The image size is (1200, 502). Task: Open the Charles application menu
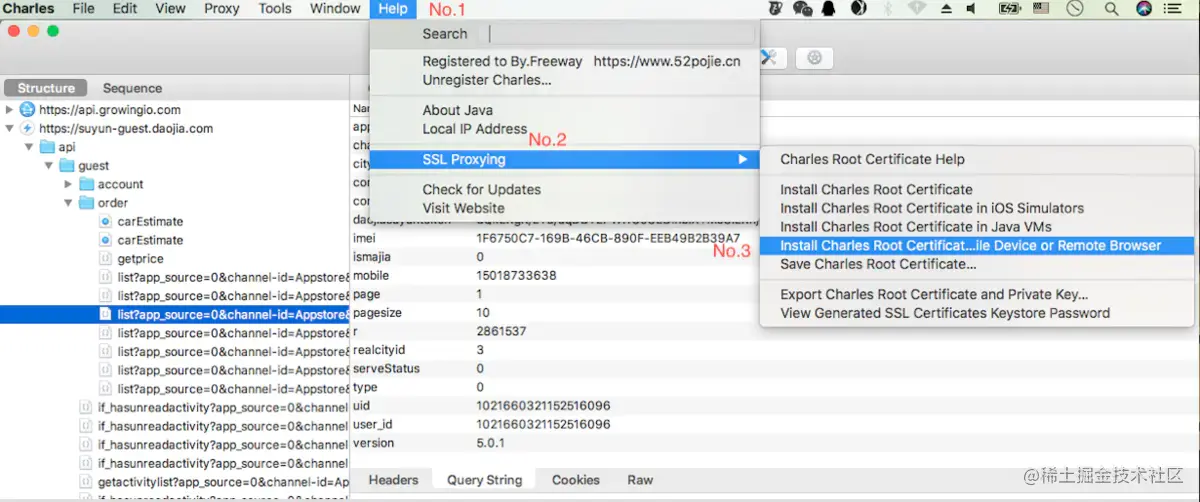click(29, 9)
